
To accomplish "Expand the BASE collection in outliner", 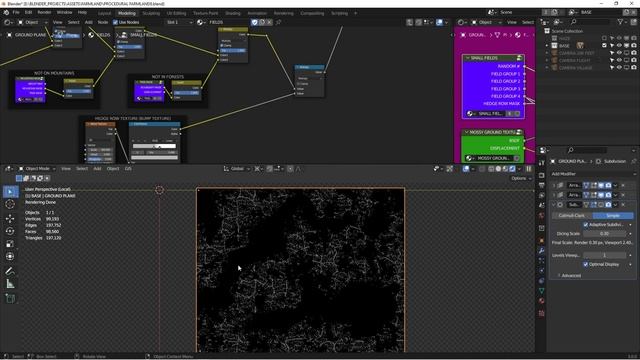I will pos(547,46).
